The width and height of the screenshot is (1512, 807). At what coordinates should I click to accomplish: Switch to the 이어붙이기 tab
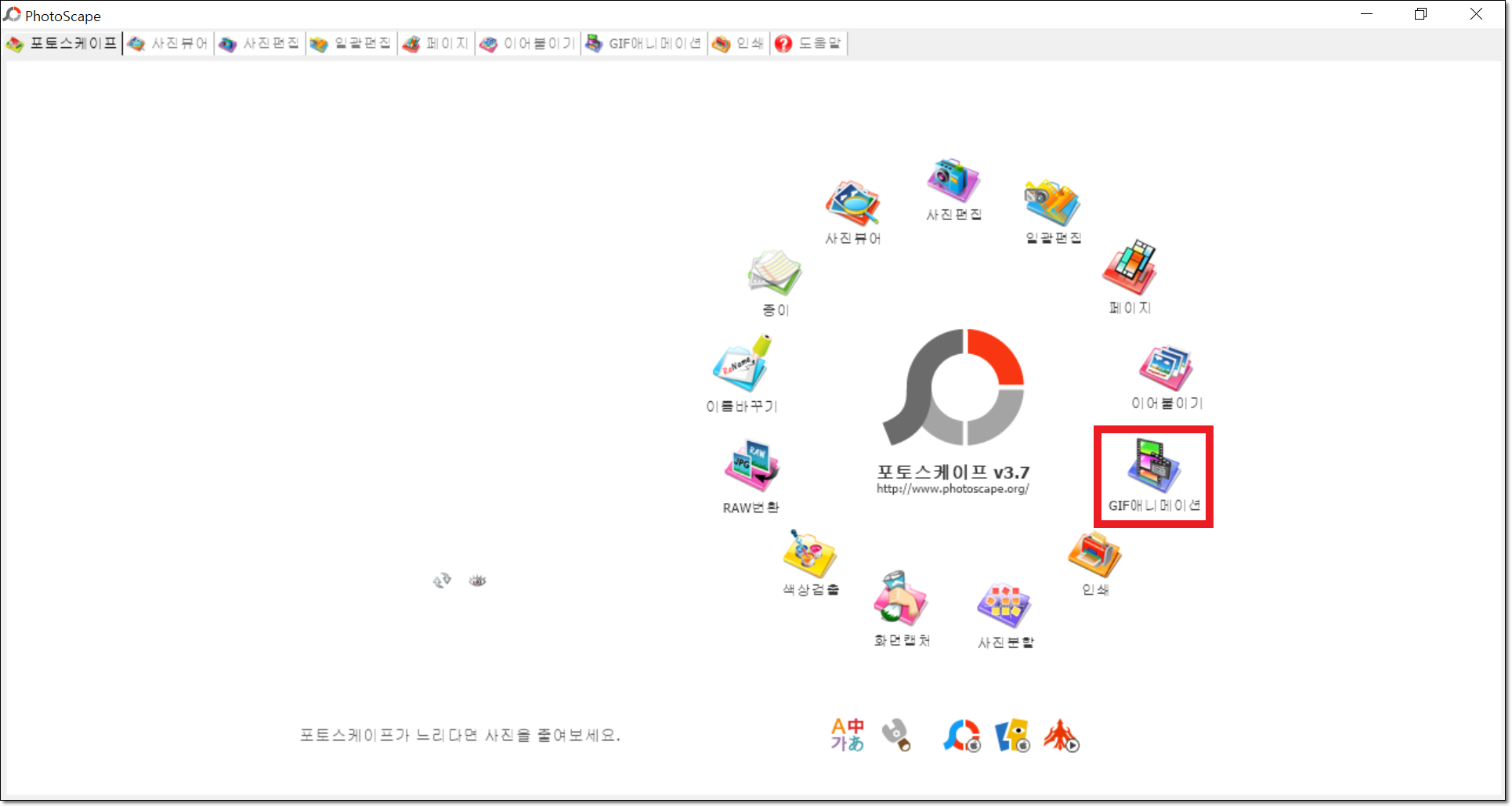pyautogui.click(x=528, y=44)
